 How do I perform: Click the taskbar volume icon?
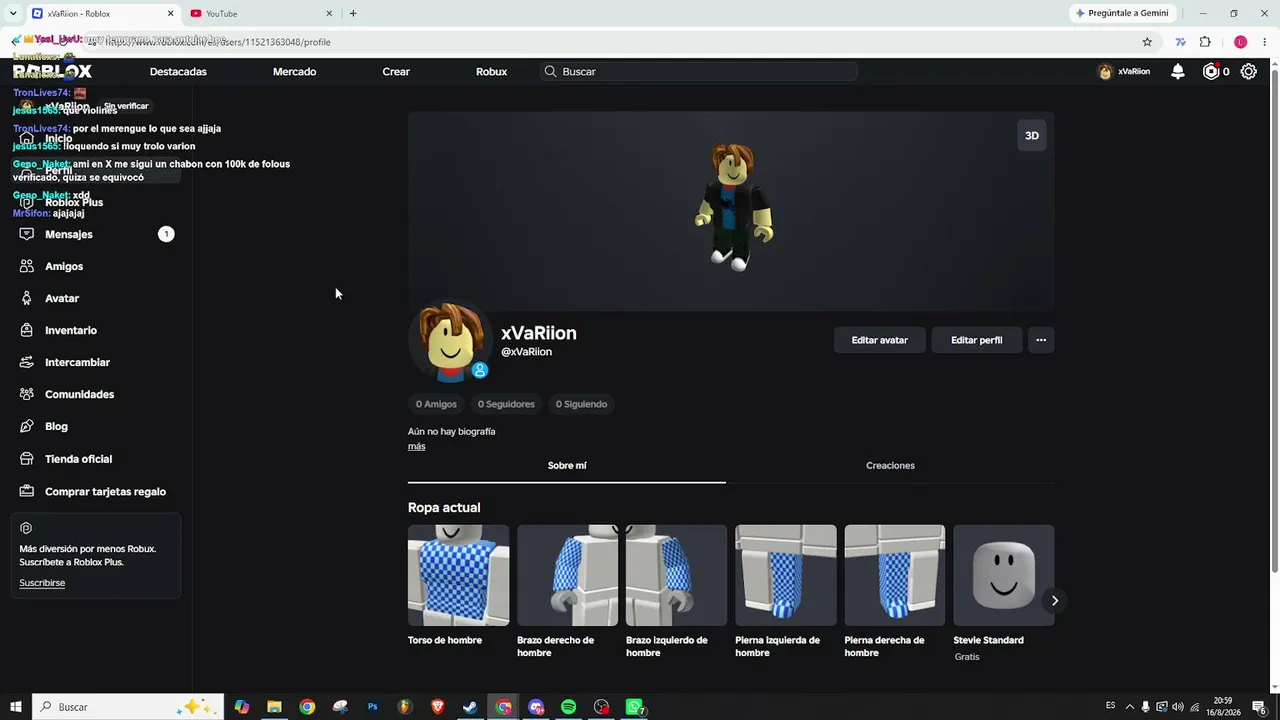click(1177, 707)
